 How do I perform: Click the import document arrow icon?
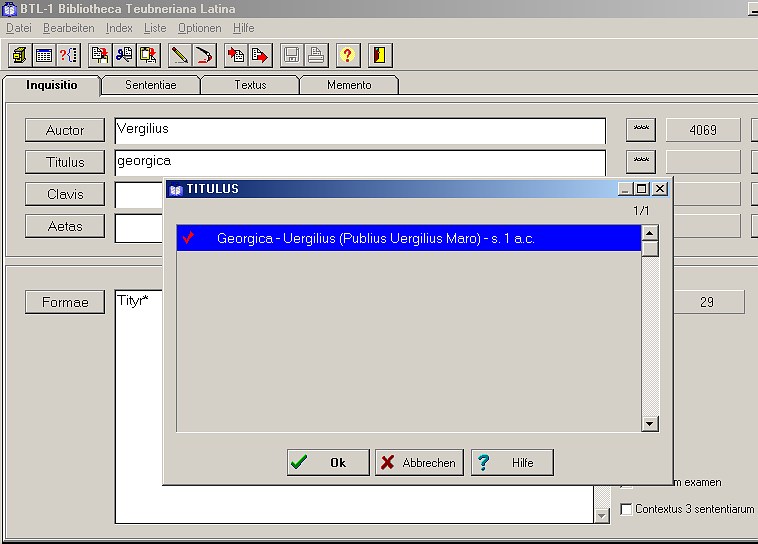(x=236, y=55)
